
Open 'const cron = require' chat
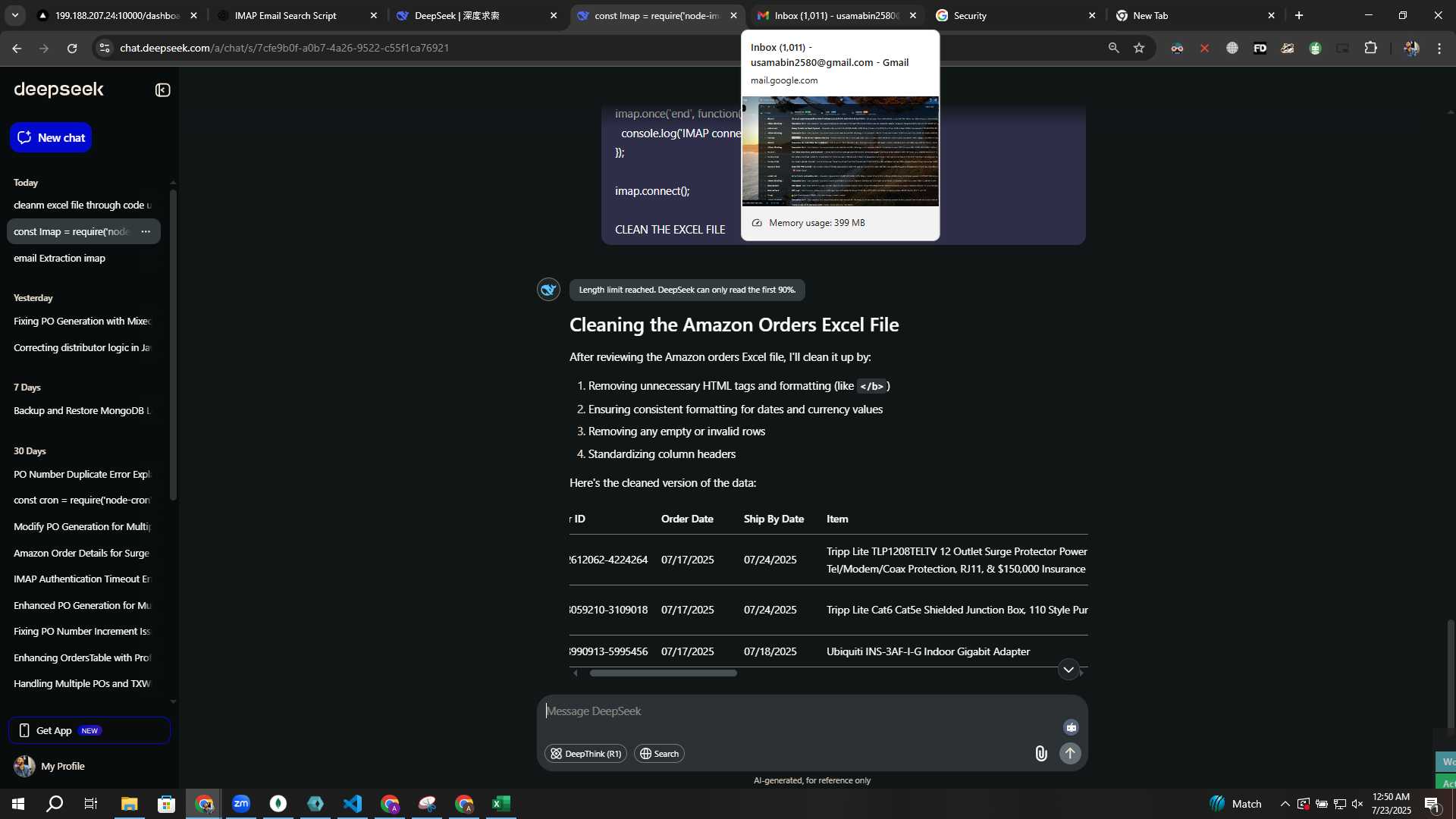pos(83,500)
